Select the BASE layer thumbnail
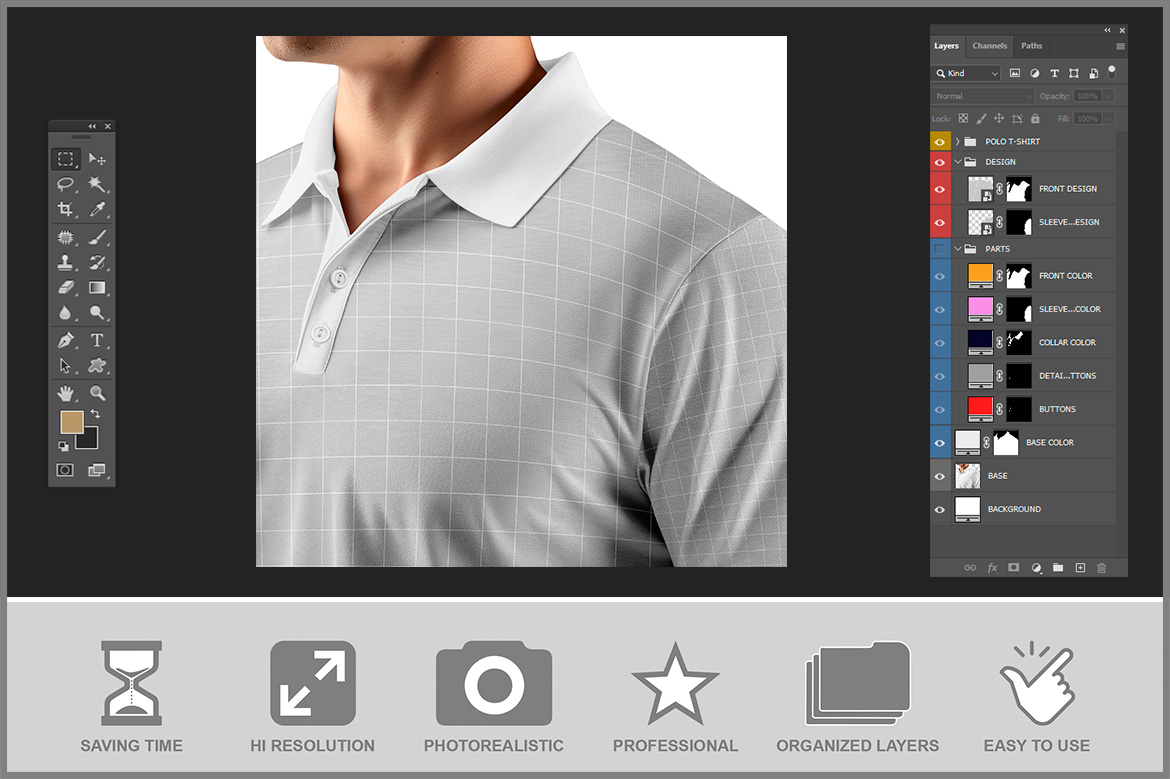Image resolution: width=1170 pixels, height=779 pixels. [967, 476]
